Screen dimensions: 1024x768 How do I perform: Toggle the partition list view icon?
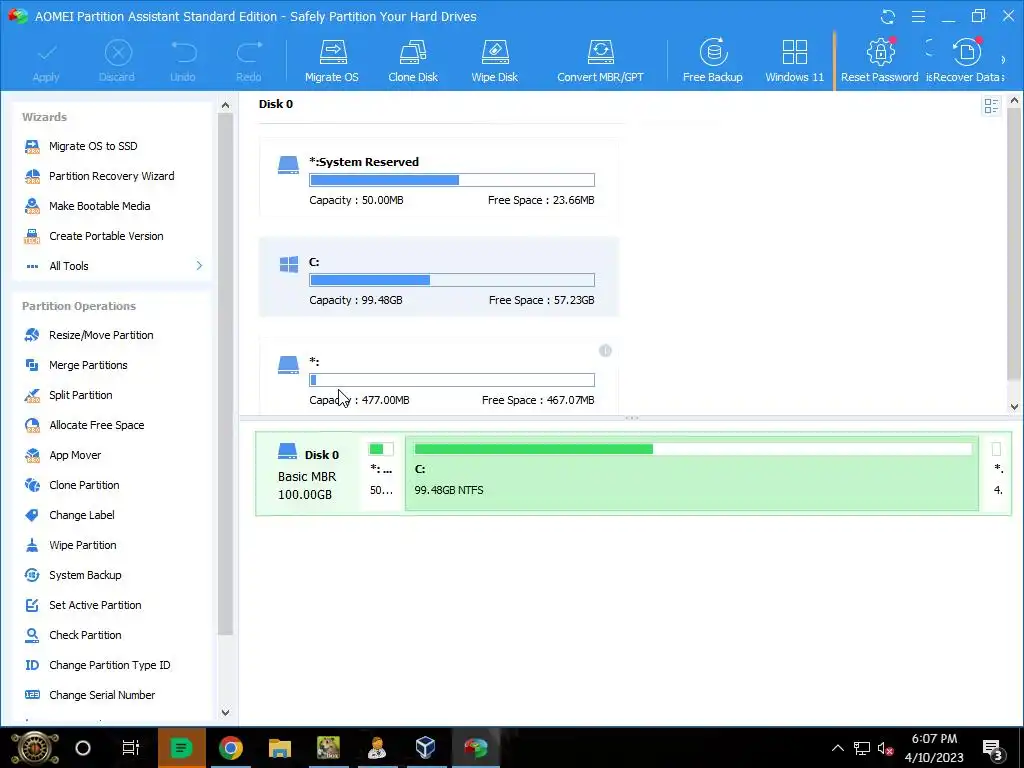click(x=991, y=106)
